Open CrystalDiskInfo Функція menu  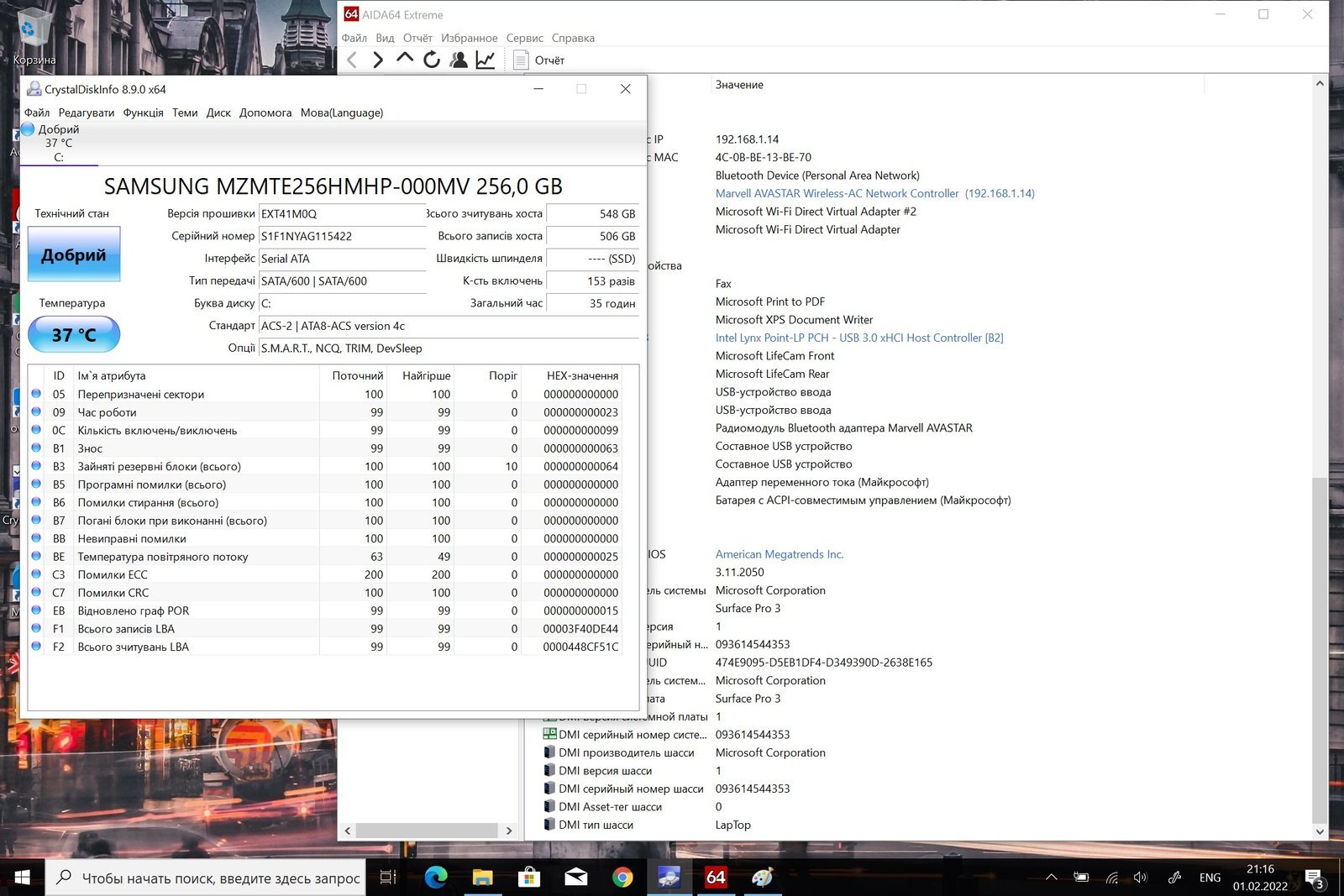(143, 113)
